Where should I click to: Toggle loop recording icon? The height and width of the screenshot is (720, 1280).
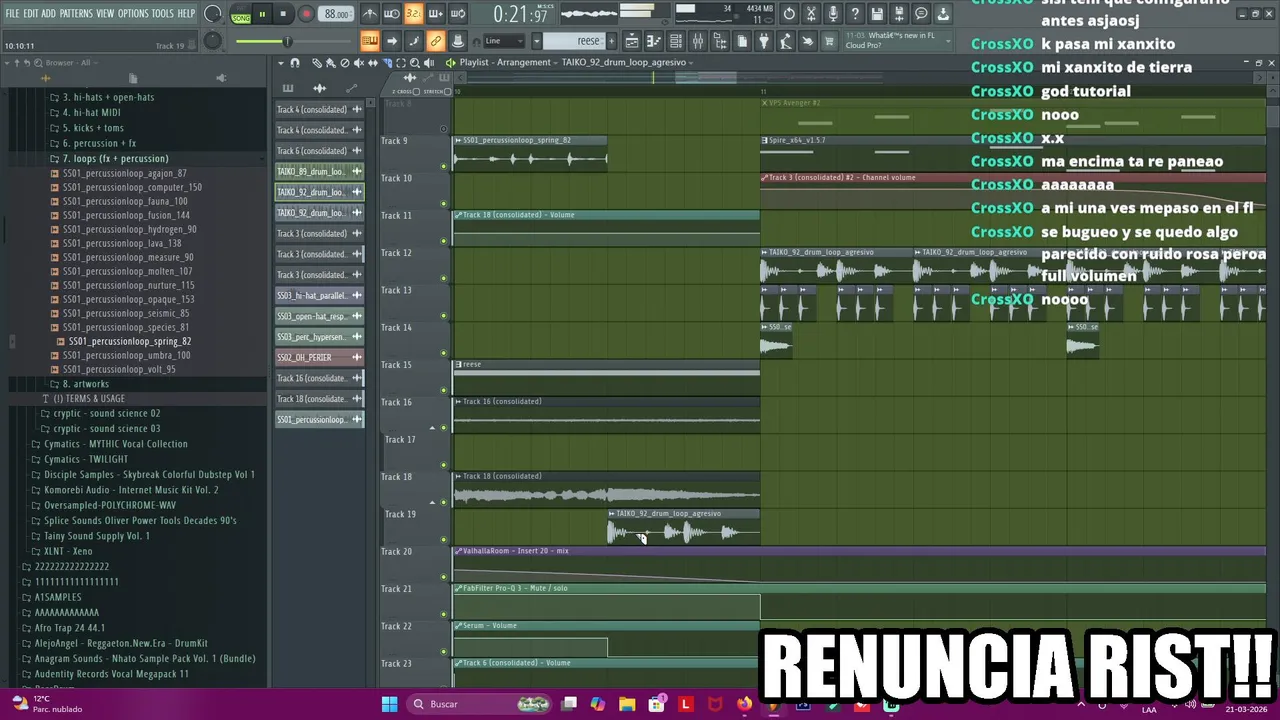click(458, 14)
